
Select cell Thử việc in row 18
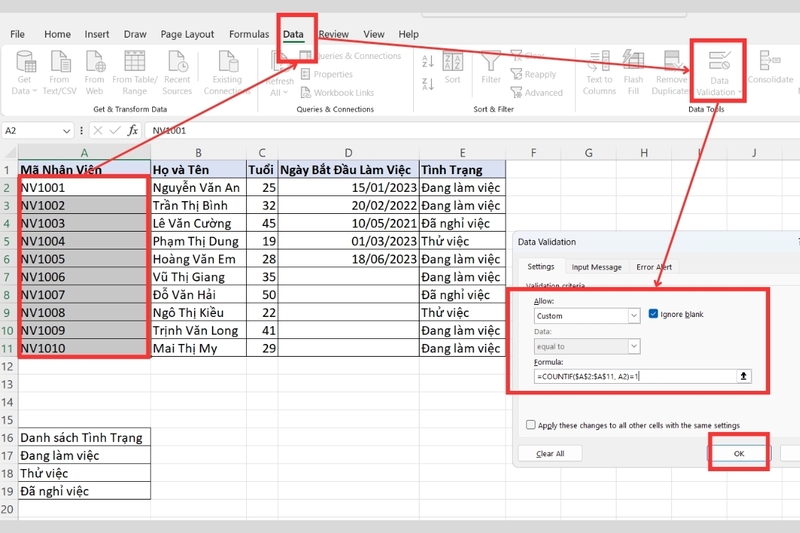(84, 473)
